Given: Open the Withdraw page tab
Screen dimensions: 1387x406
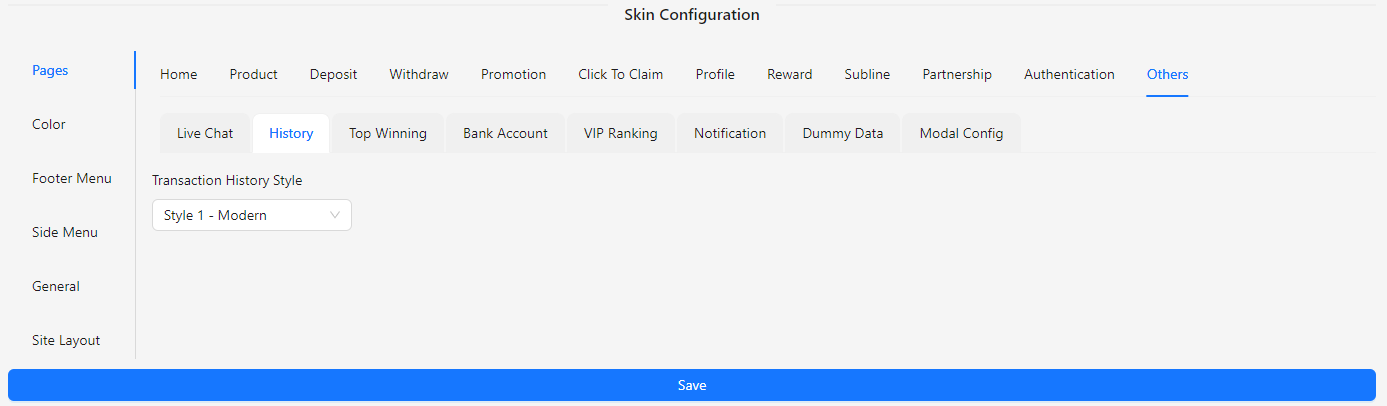Looking at the screenshot, I should click(x=419, y=74).
